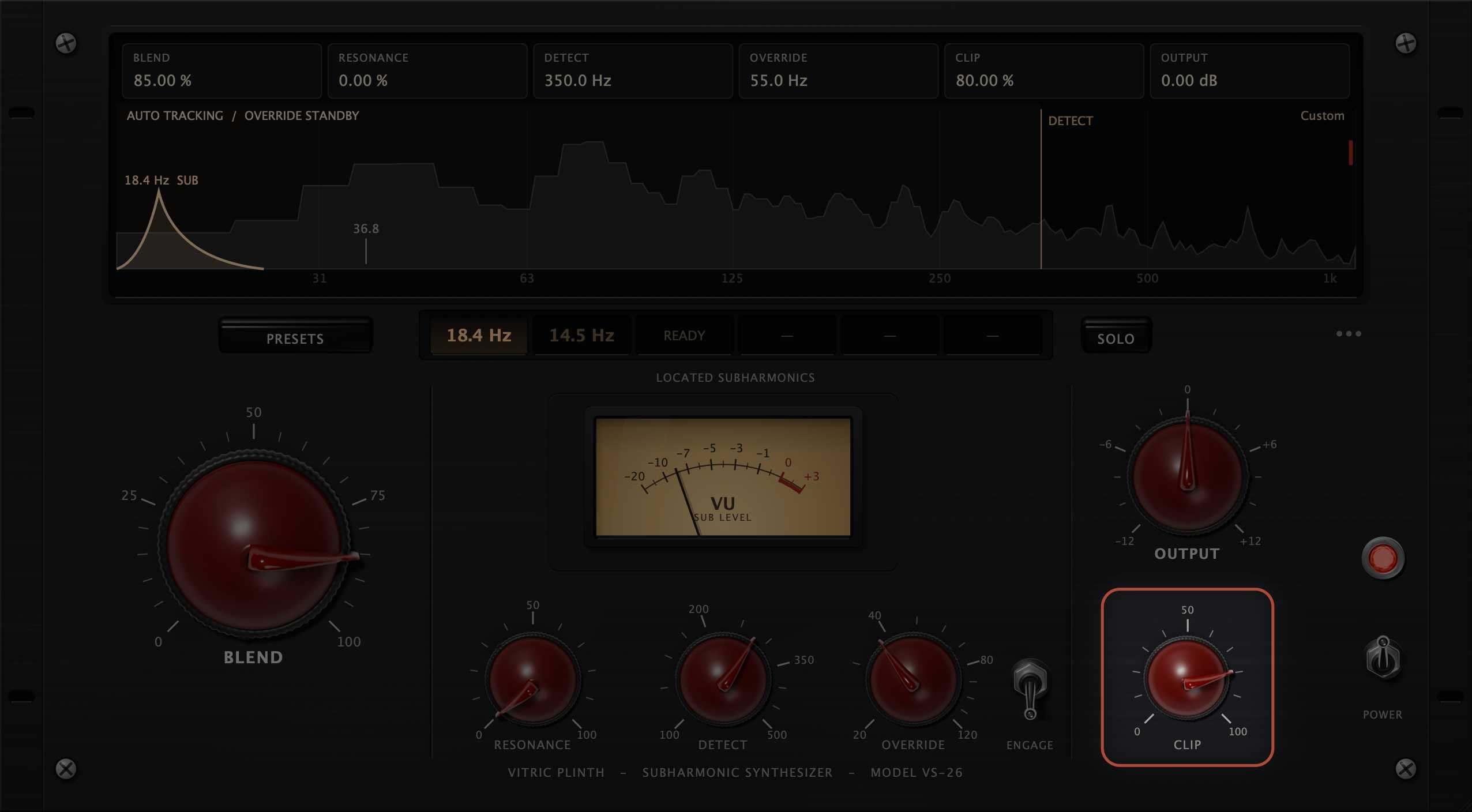Click the OVERRIDE 55.0 Hz readout field
The height and width of the screenshot is (812, 1472).
click(839, 71)
